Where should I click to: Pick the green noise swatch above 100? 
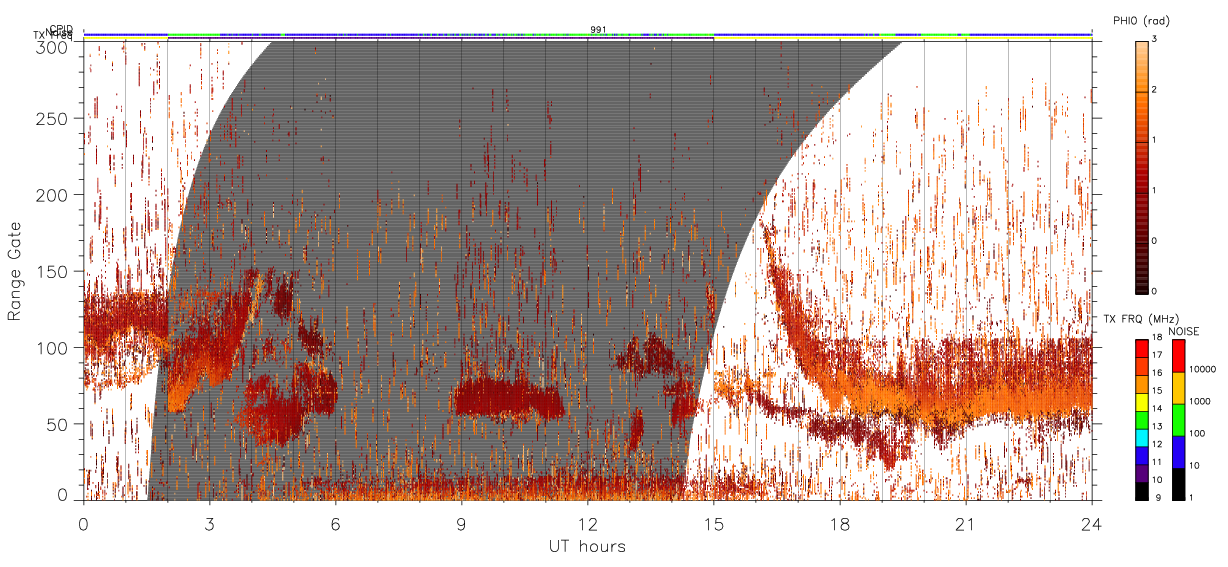click(x=1178, y=420)
